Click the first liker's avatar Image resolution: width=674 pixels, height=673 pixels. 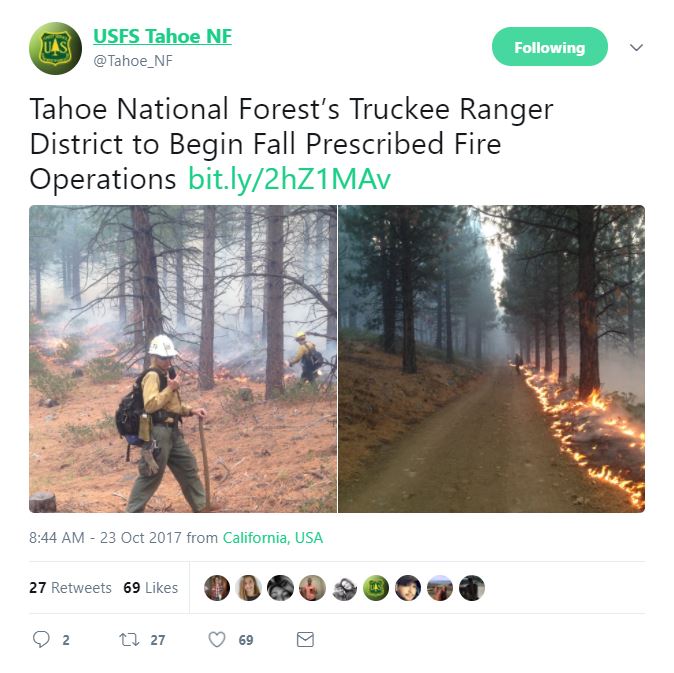[217, 587]
